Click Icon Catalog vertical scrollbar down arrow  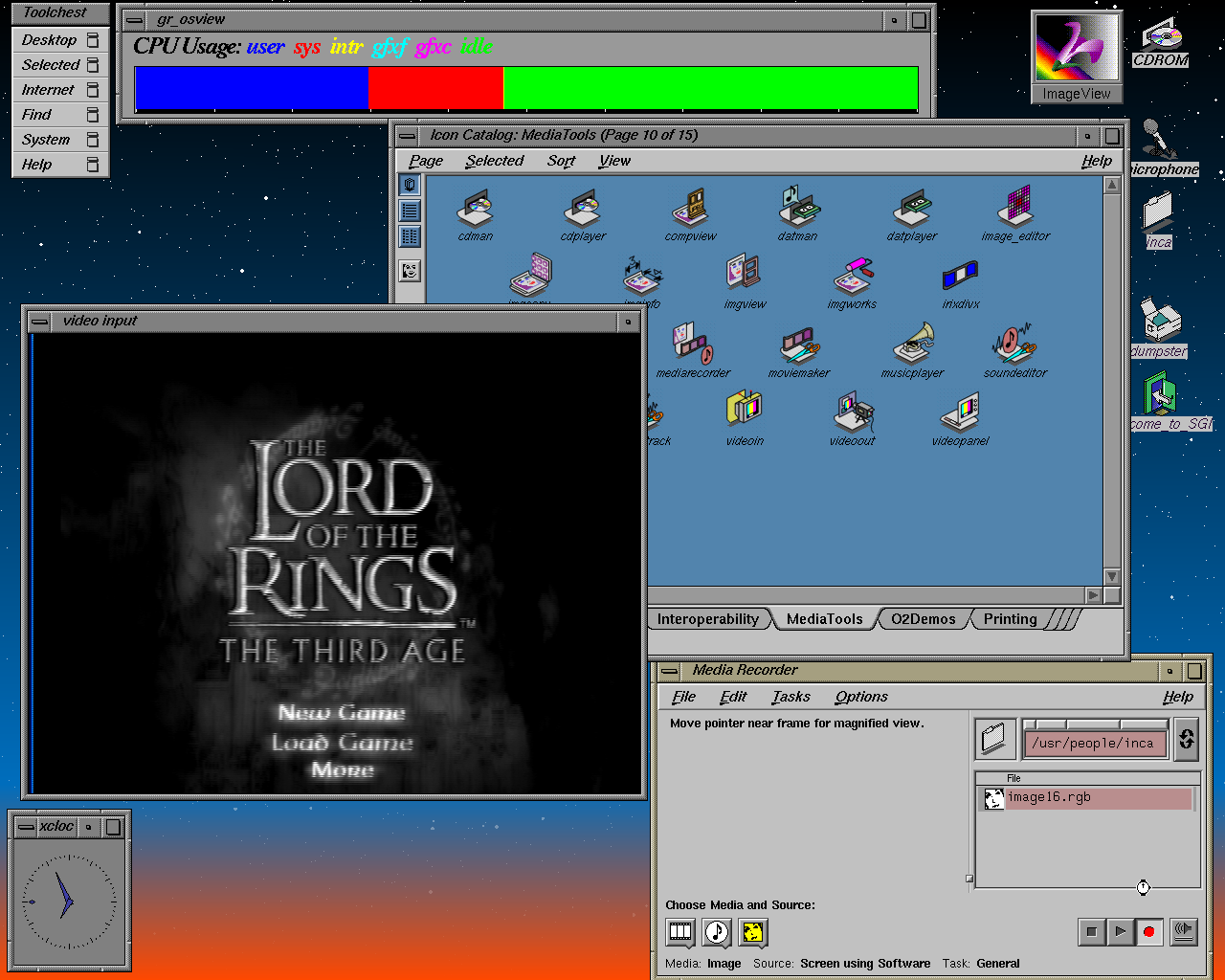point(1112,576)
